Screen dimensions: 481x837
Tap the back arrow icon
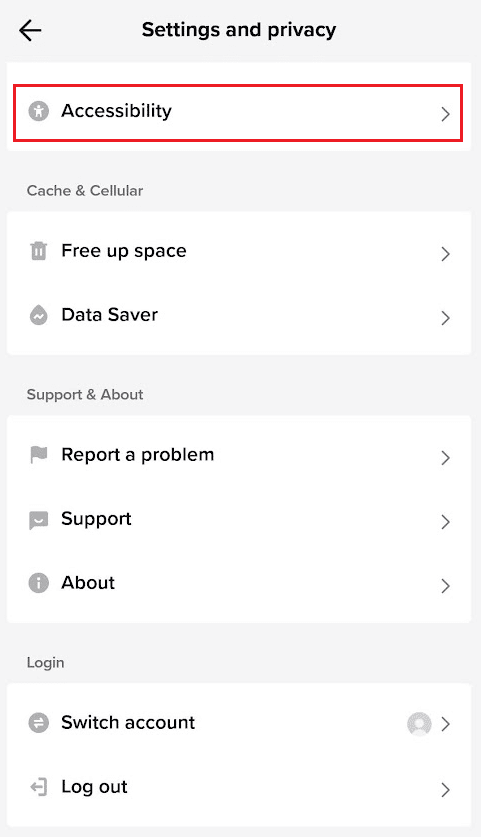point(30,30)
